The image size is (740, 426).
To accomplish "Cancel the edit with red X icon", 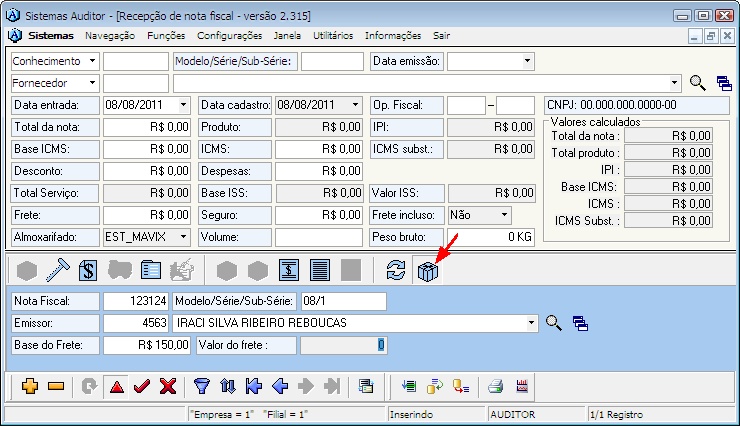I will tap(167, 386).
